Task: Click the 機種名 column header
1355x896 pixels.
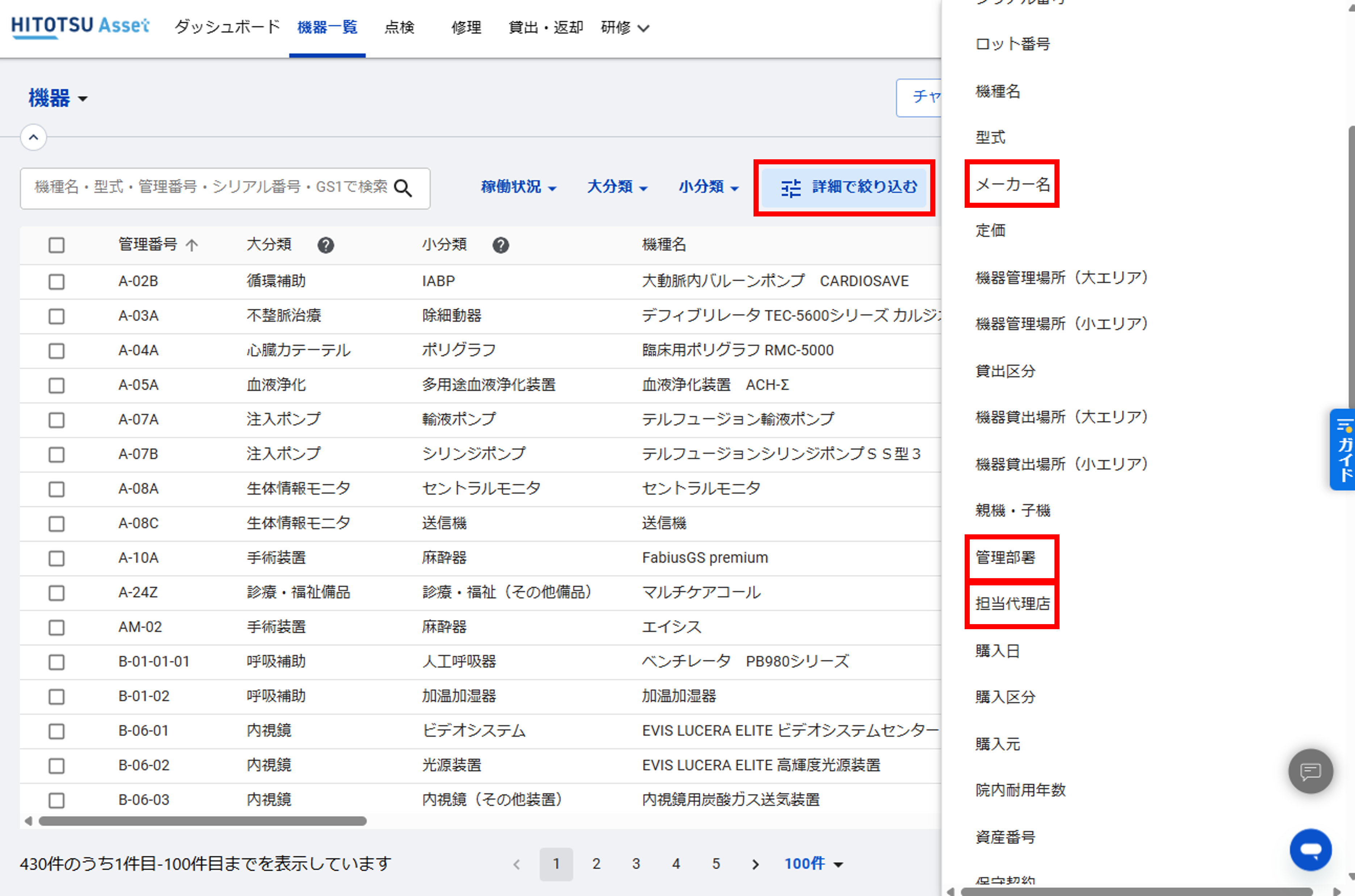Action: 663,245
